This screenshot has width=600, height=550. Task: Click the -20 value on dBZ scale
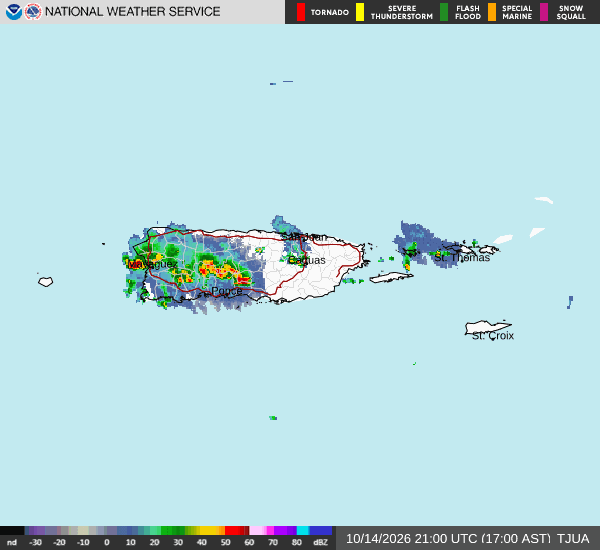tap(59, 542)
